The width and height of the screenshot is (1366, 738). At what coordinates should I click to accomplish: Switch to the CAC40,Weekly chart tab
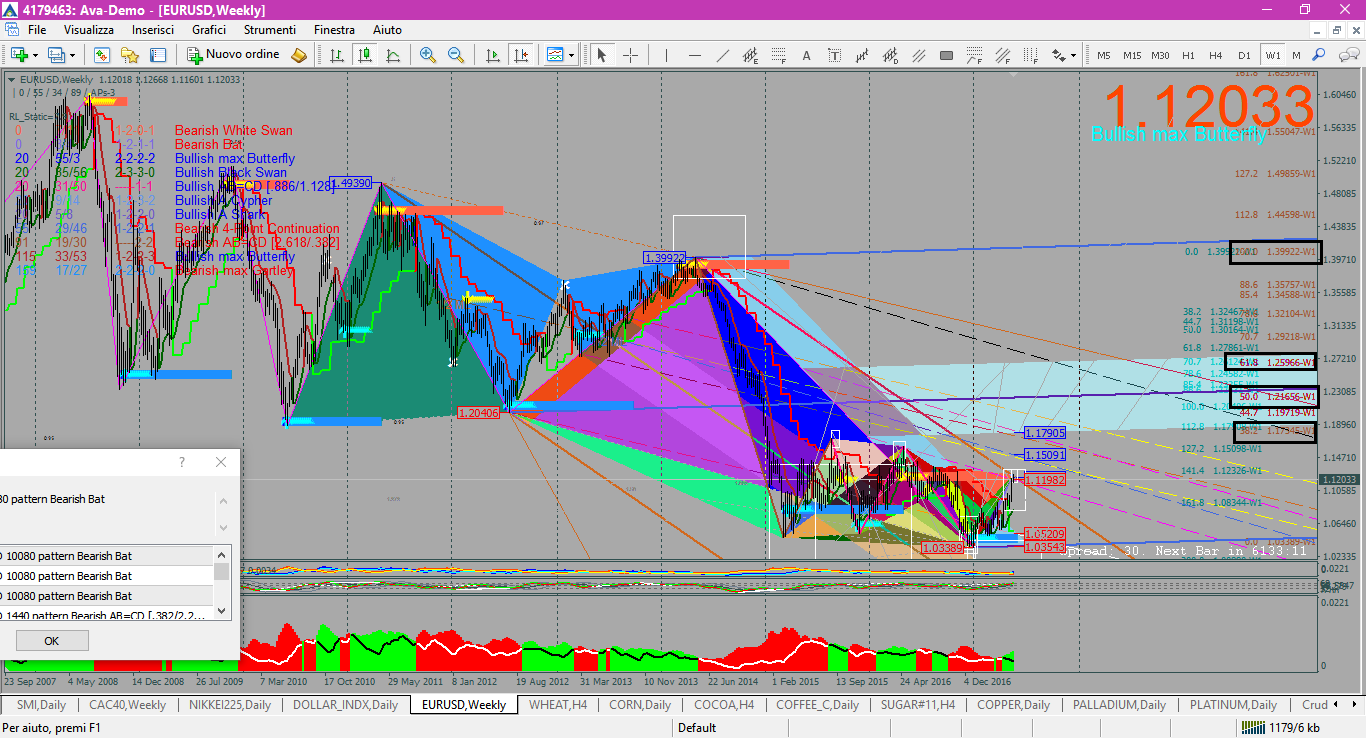128,705
